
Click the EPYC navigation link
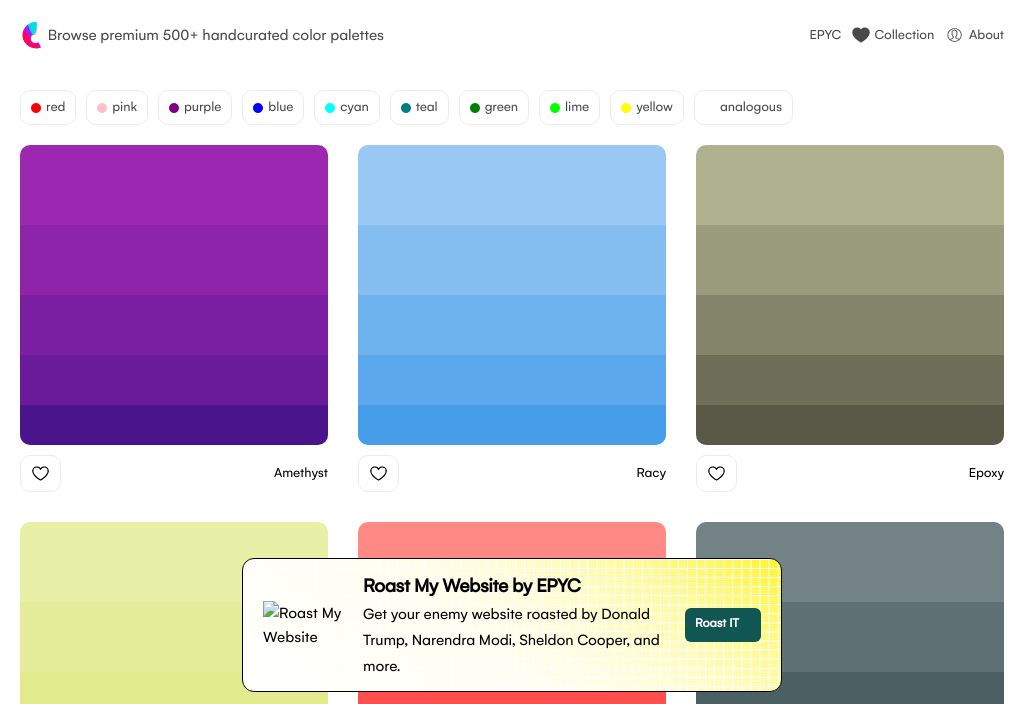(825, 35)
